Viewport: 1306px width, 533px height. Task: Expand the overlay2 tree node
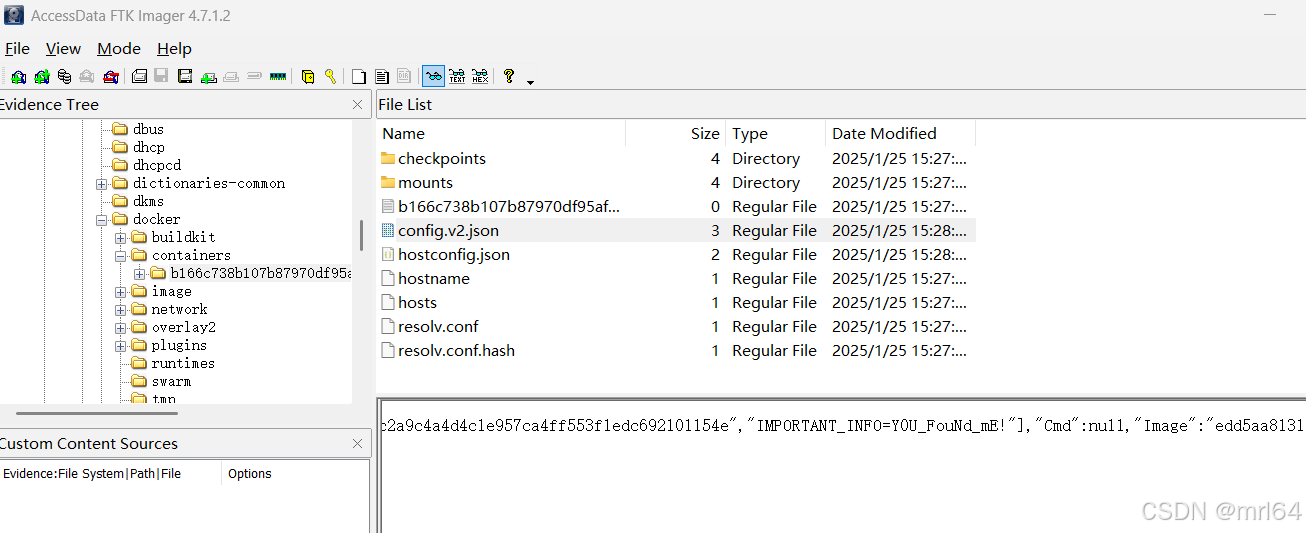point(120,328)
